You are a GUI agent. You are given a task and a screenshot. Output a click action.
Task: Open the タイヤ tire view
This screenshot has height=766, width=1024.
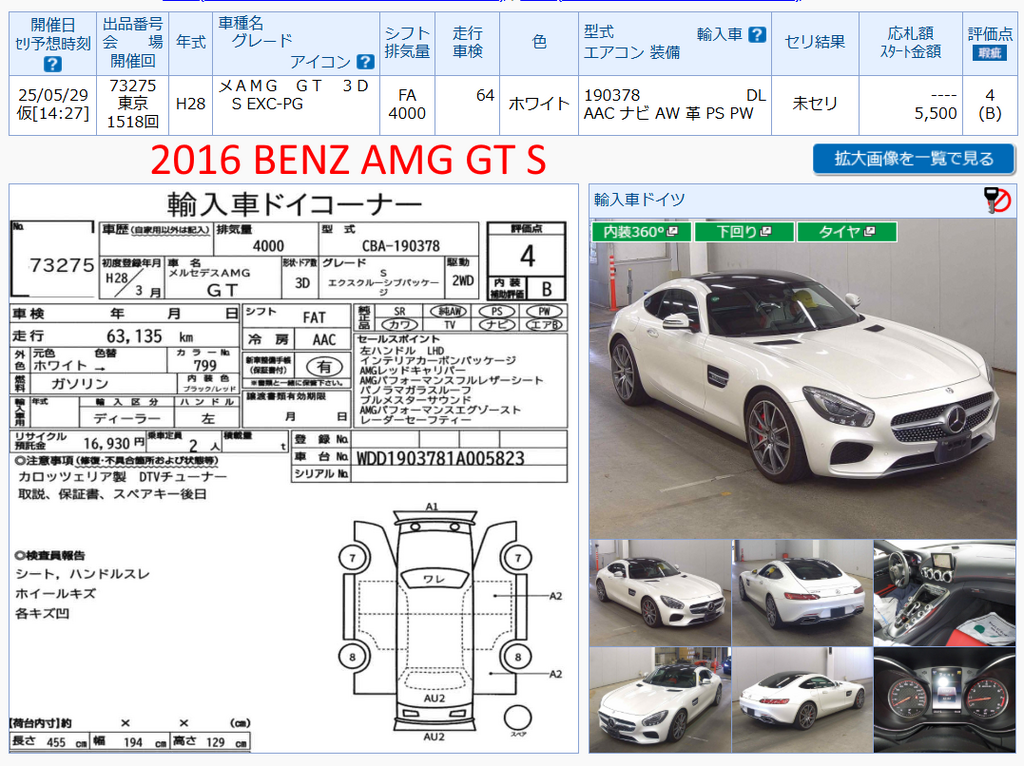pyautogui.click(x=846, y=232)
